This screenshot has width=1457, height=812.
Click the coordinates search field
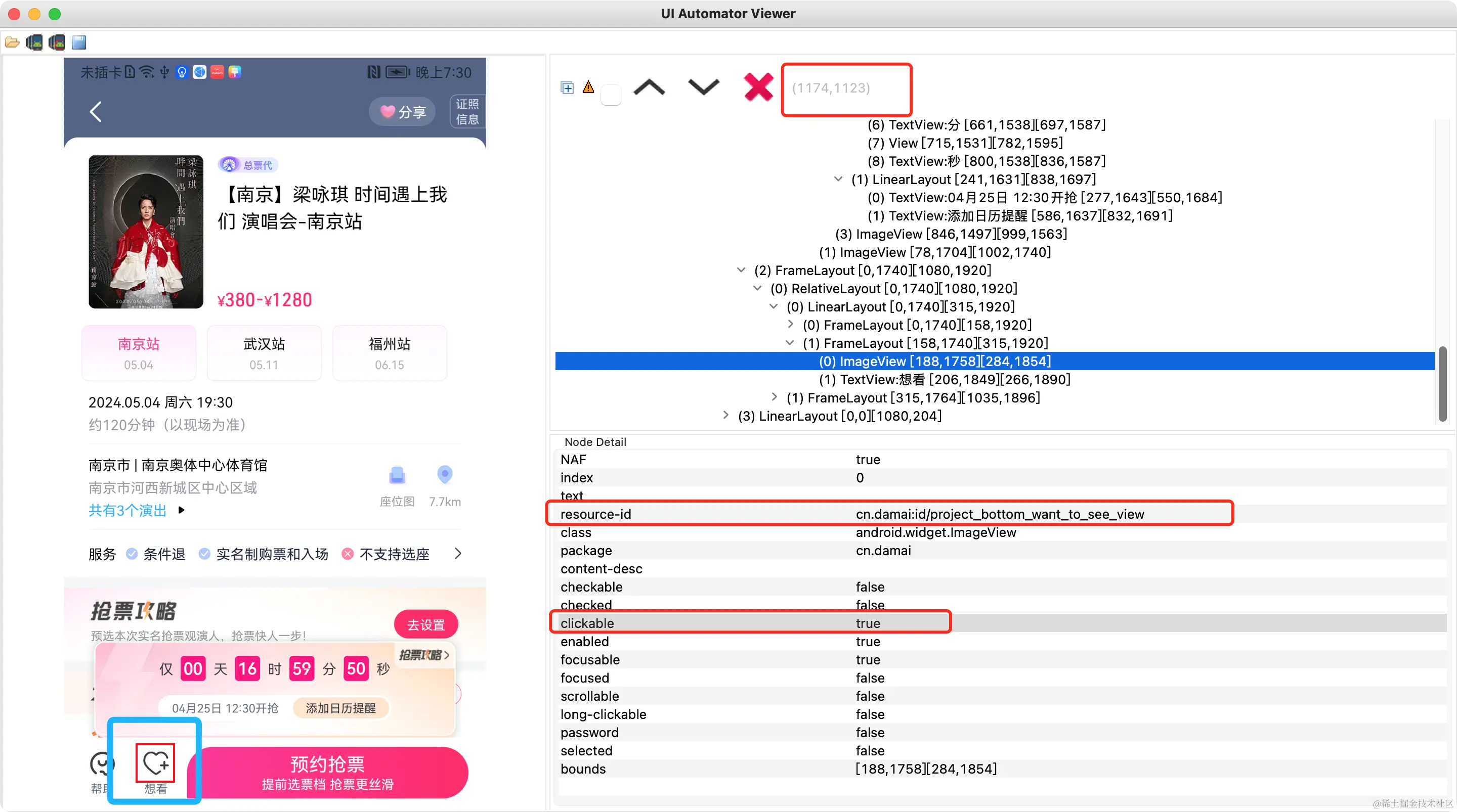(845, 89)
